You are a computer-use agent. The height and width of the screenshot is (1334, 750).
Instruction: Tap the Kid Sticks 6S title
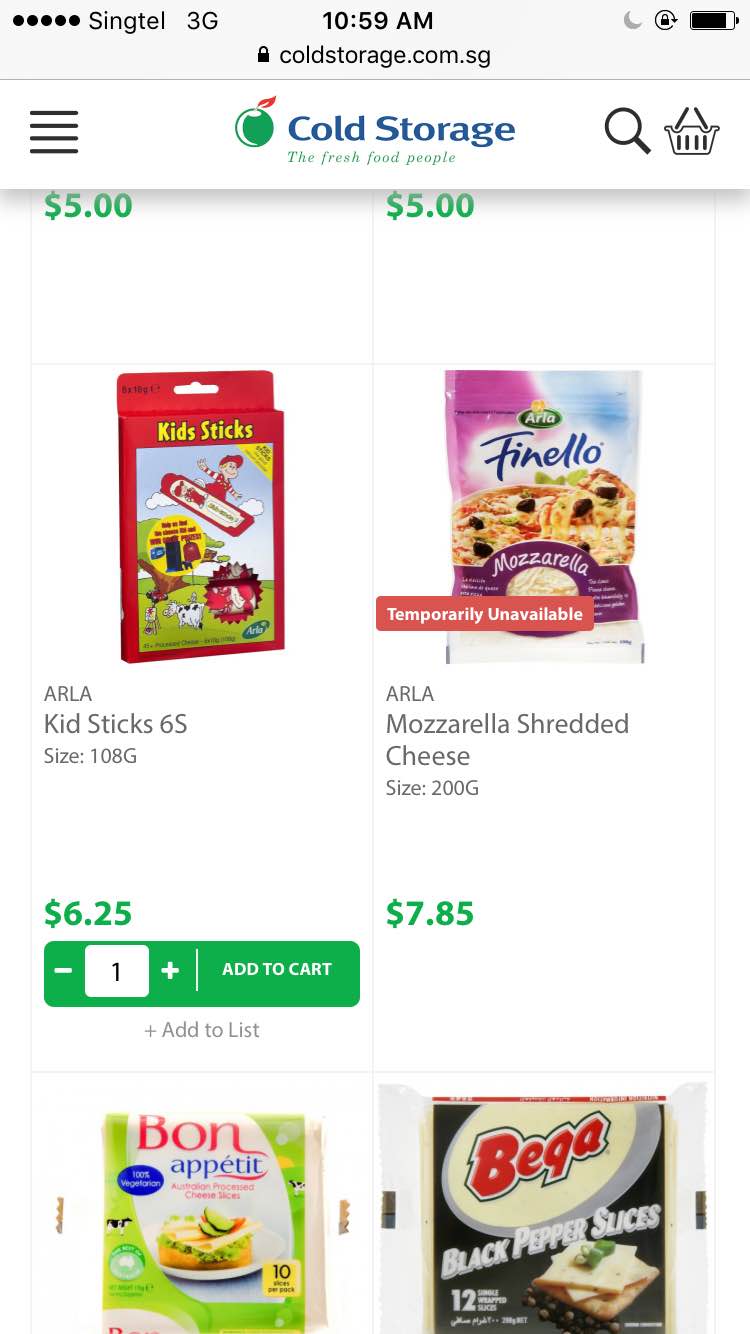[116, 724]
